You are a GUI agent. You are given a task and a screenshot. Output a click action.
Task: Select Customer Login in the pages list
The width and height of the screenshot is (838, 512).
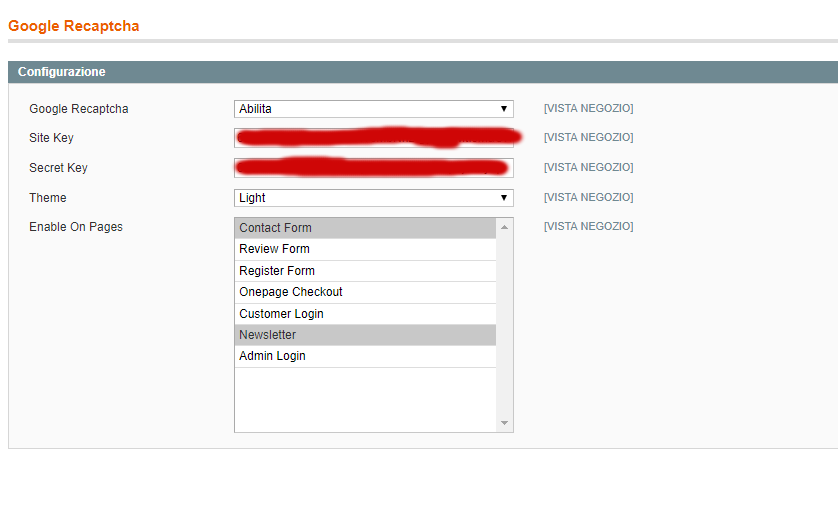(365, 314)
